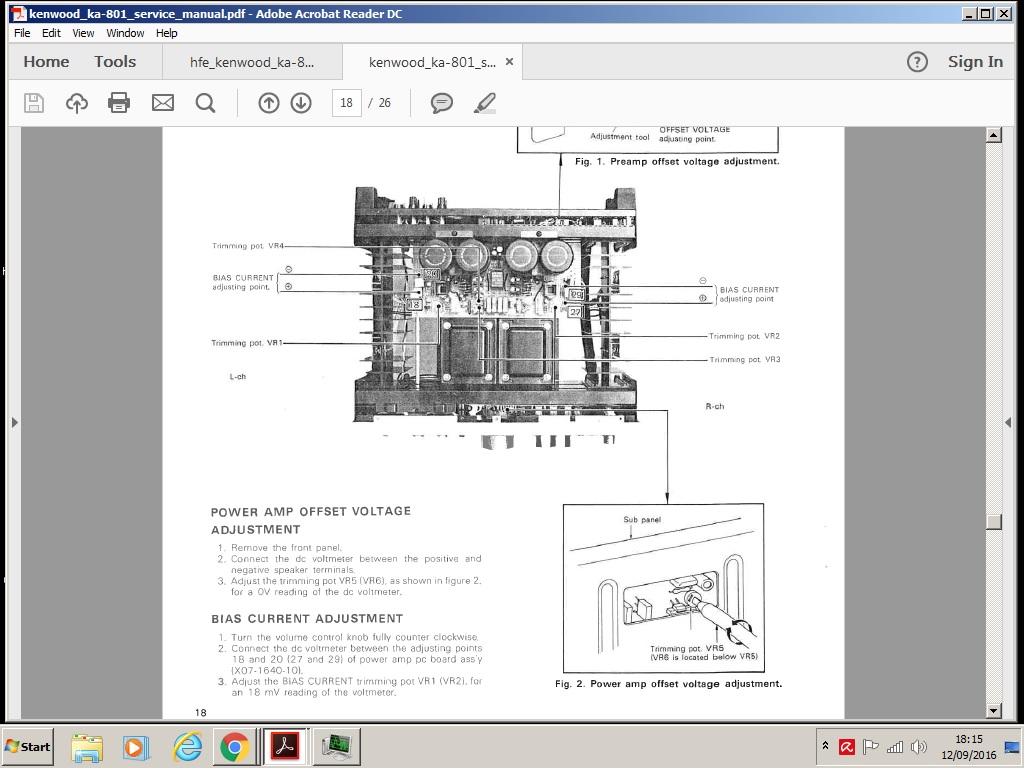This screenshot has width=1024, height=768.
Task: Click the Fig. 2 caption text
Action: click(x=668, y=684)
